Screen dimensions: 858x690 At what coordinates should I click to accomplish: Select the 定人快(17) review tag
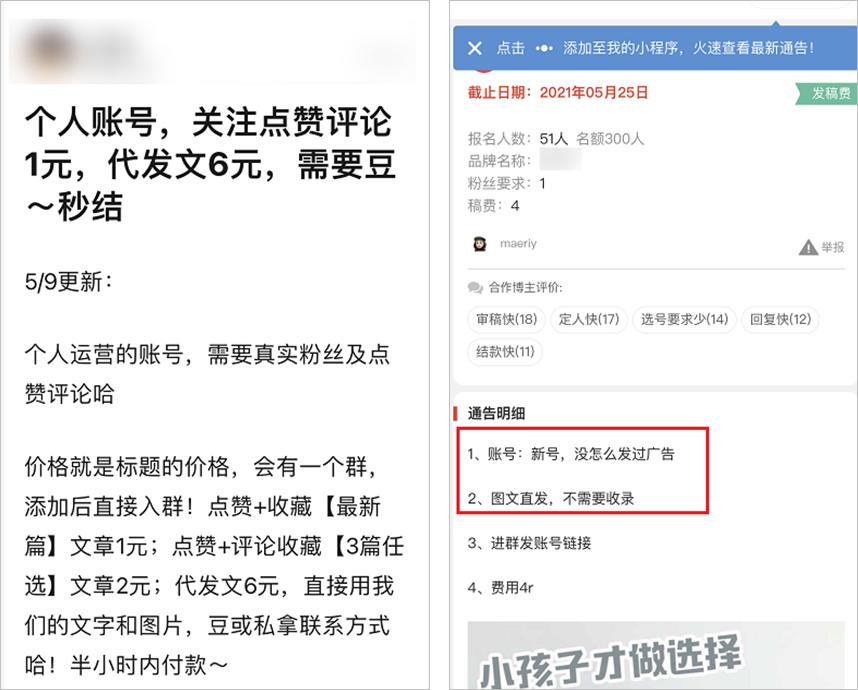click(x=589, y=319)
